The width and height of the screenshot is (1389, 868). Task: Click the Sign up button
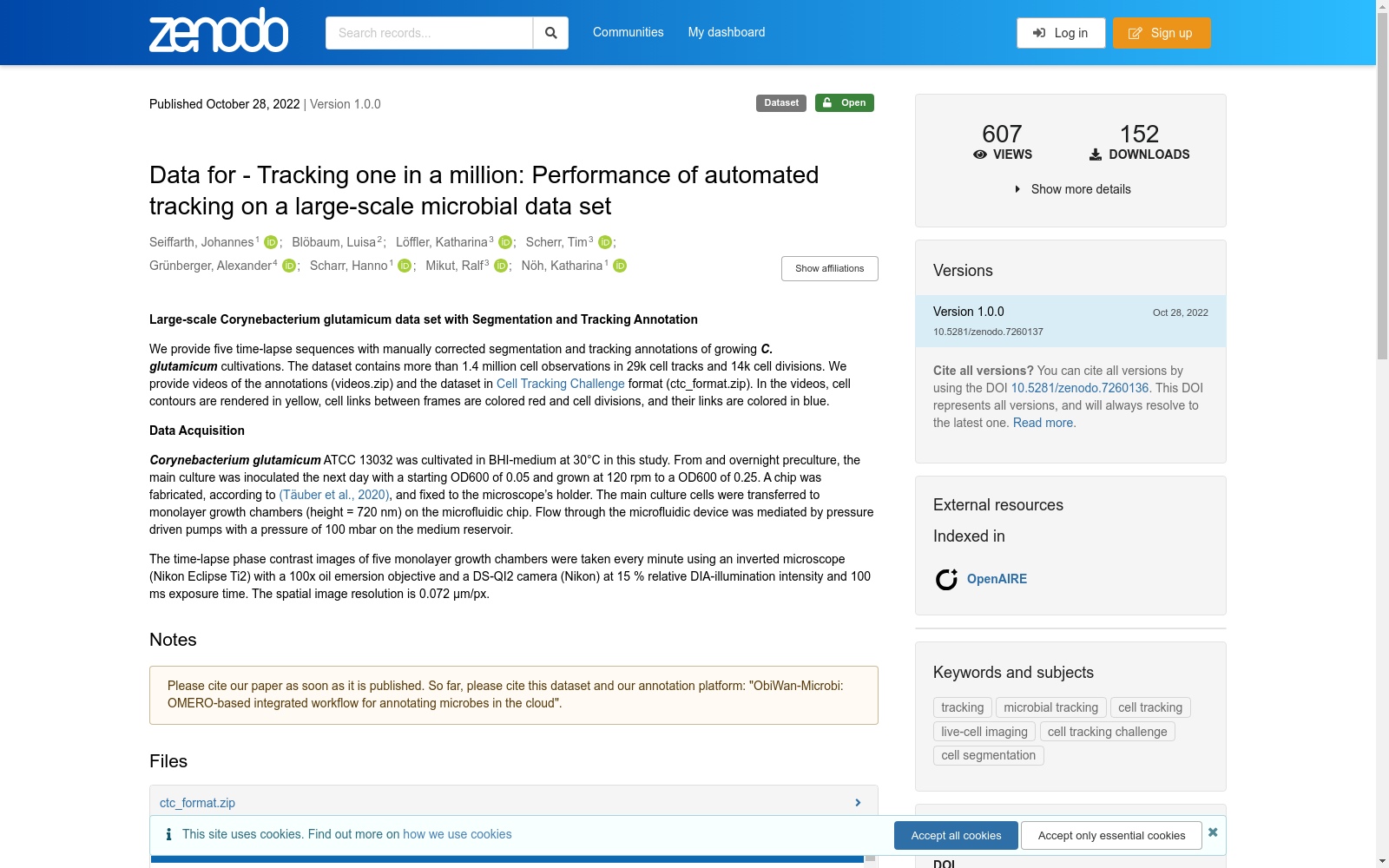1162,33
